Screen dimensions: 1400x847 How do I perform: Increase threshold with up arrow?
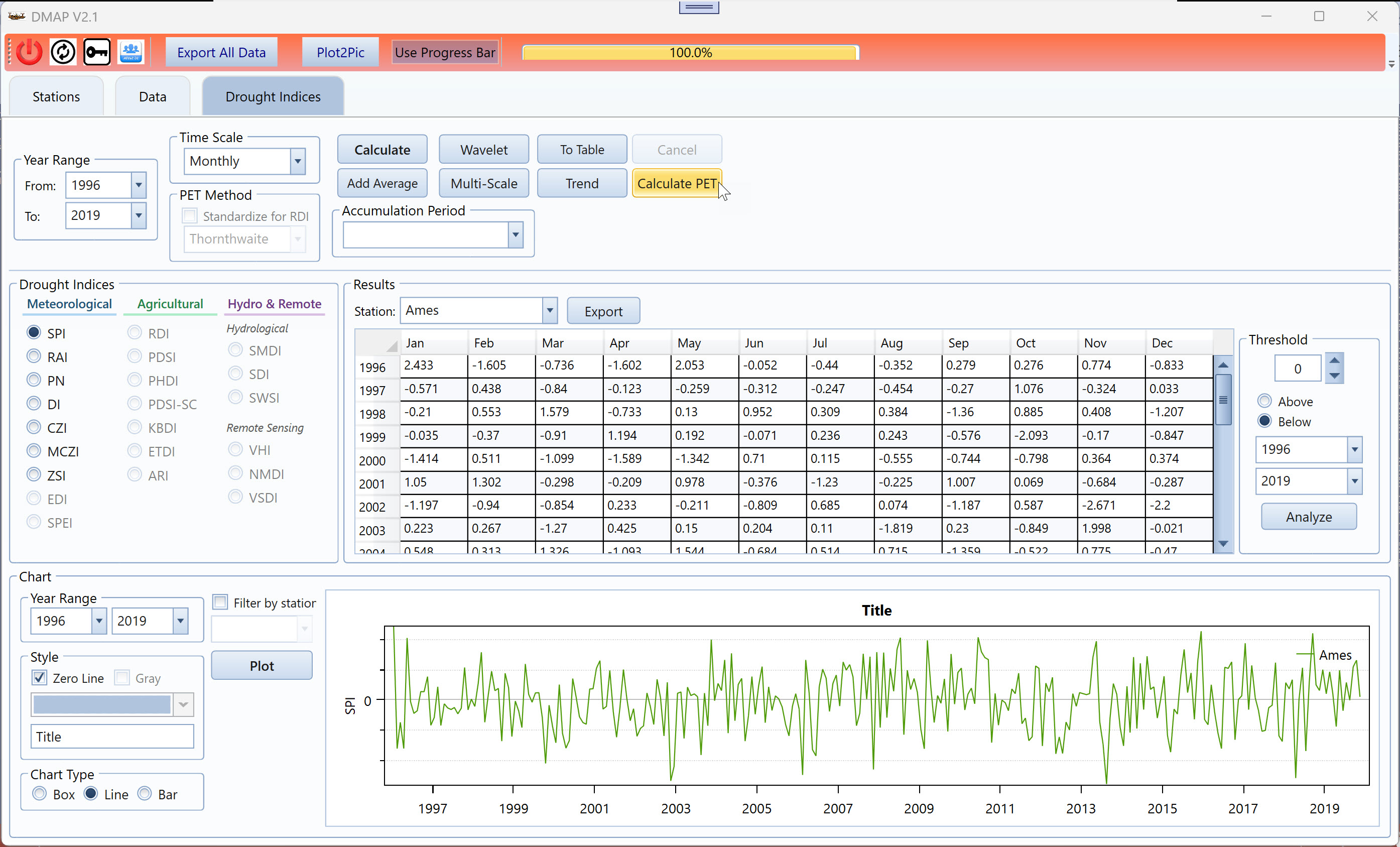[1334, 361]
